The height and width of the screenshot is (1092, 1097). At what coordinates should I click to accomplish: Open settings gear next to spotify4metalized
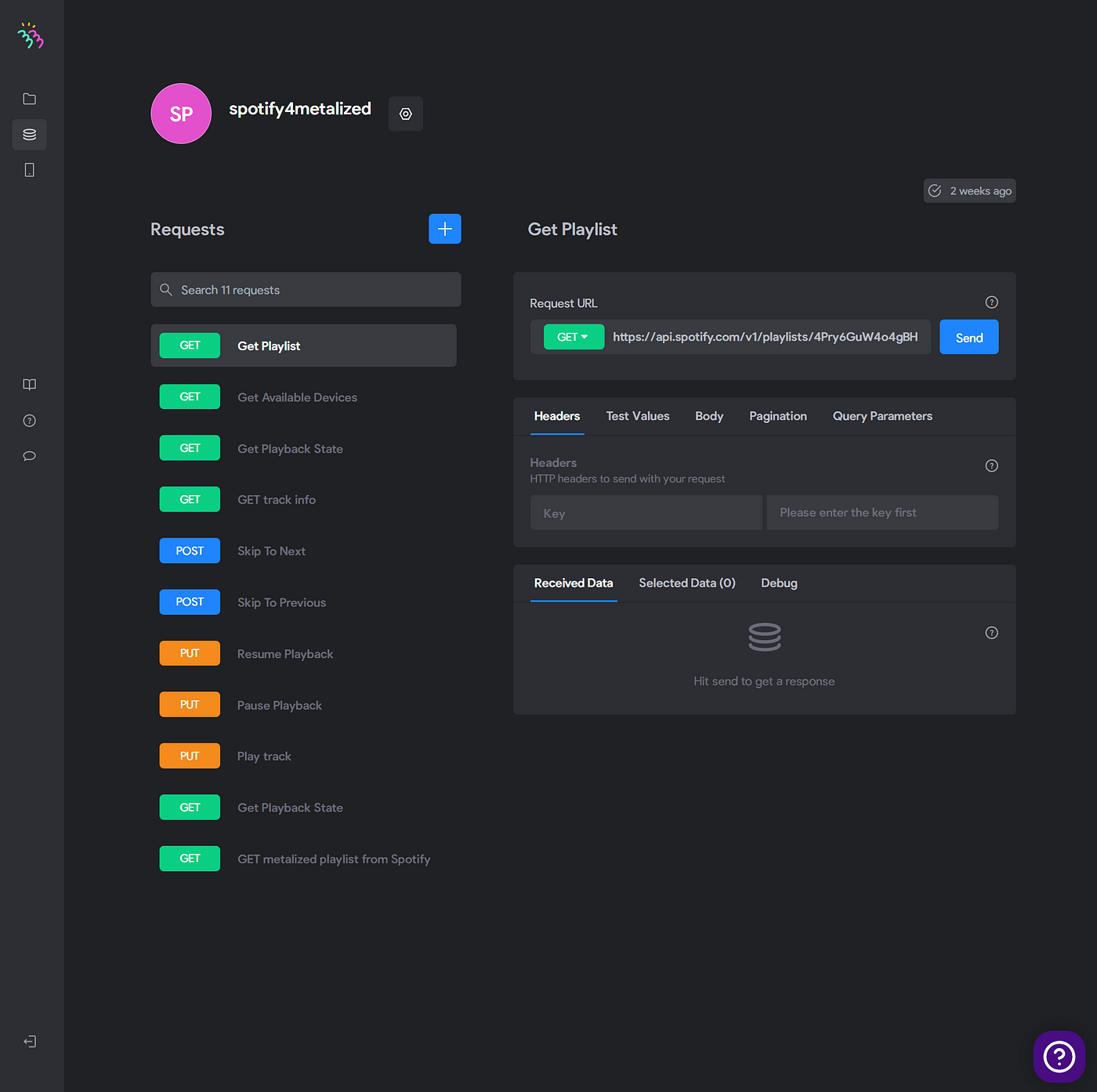tap(406, 114)
